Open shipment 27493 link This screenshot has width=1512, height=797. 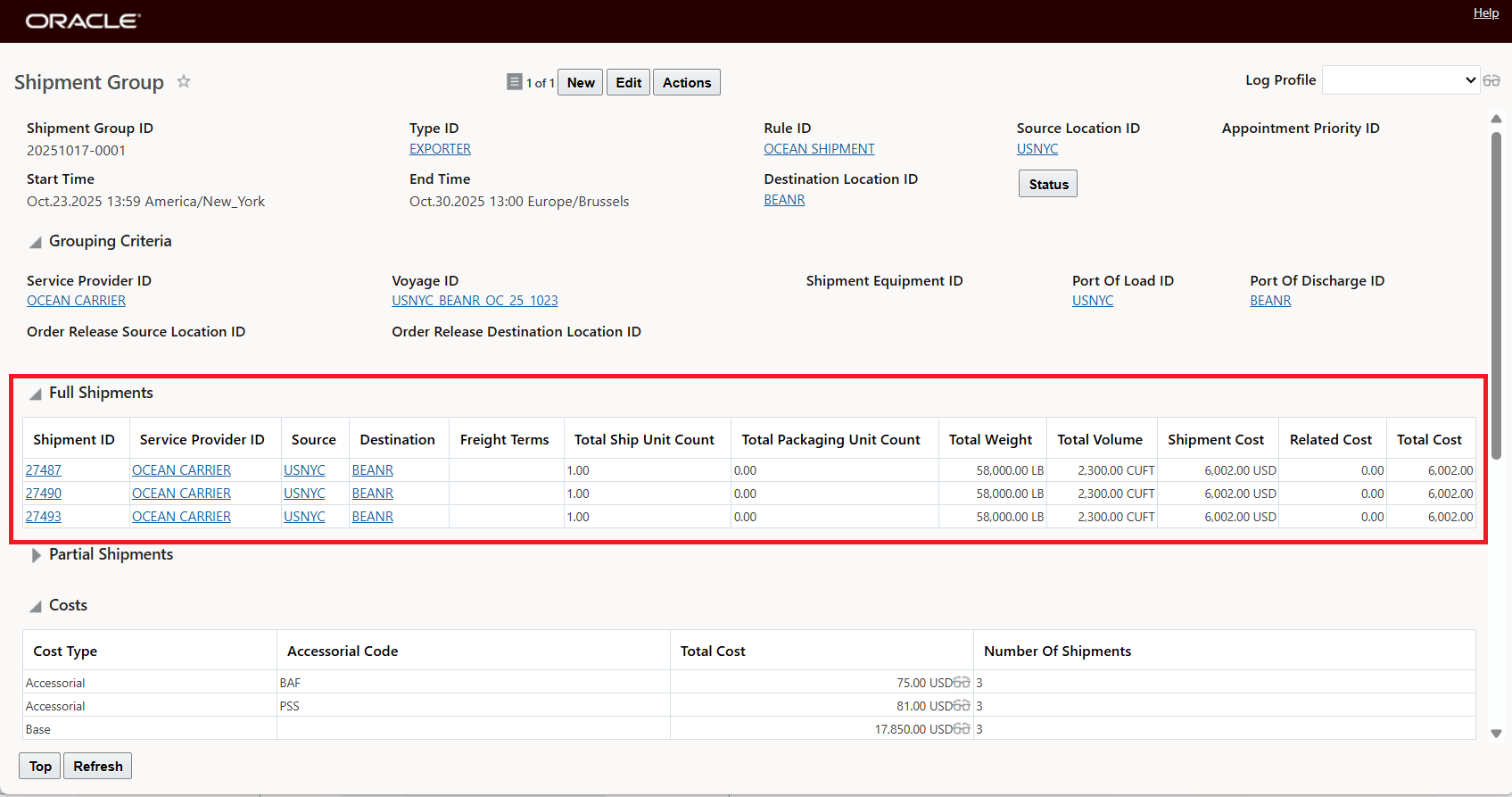(x=44, y=517)
